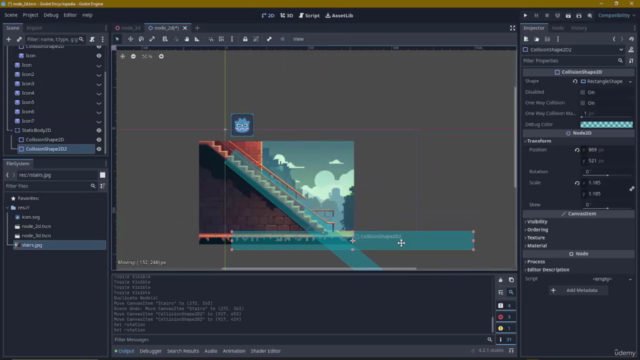Click the Debug Color swatch
640x360 pixels.
(x=607, y=124)
